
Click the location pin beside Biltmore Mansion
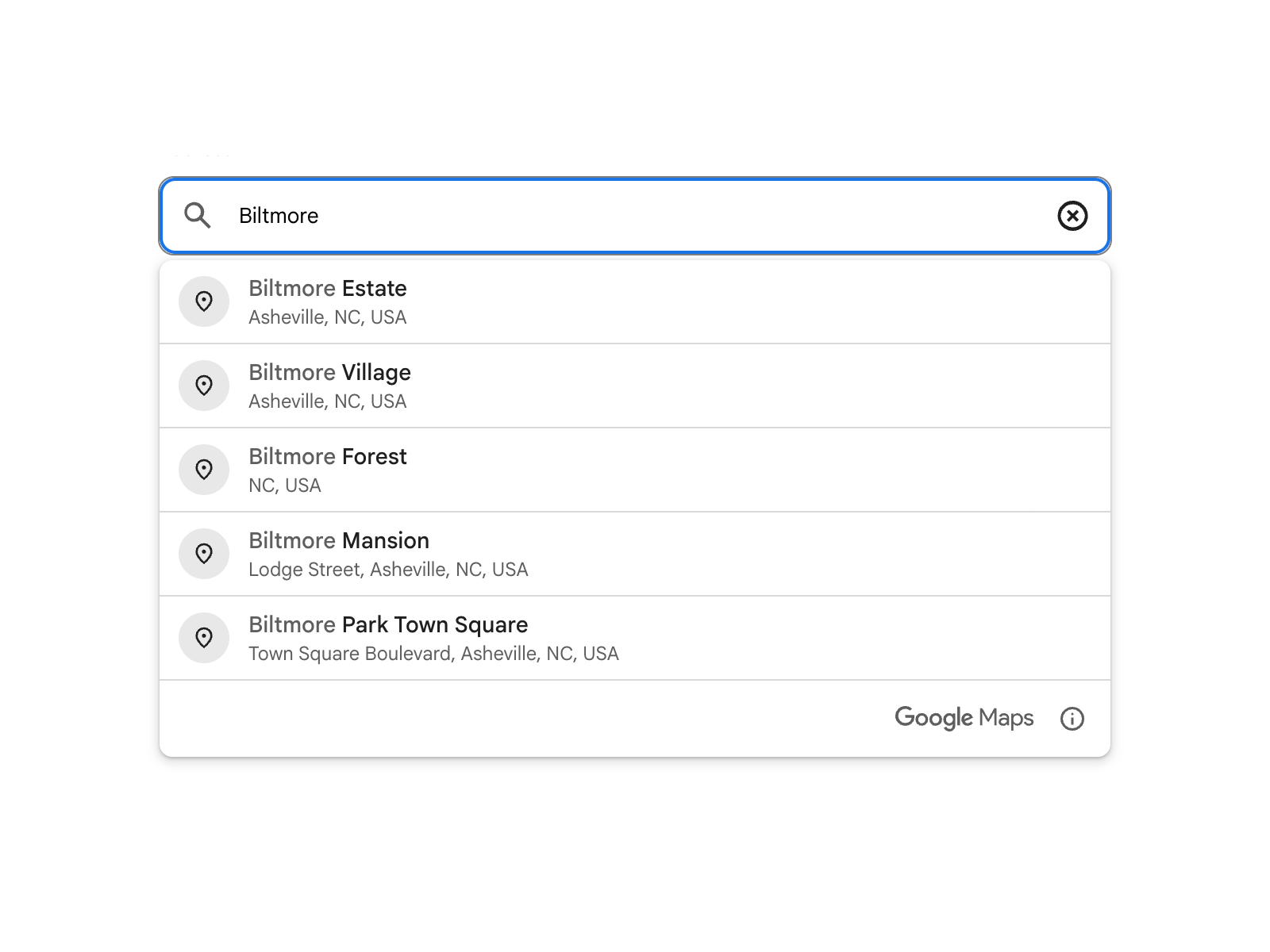point(204,554)
